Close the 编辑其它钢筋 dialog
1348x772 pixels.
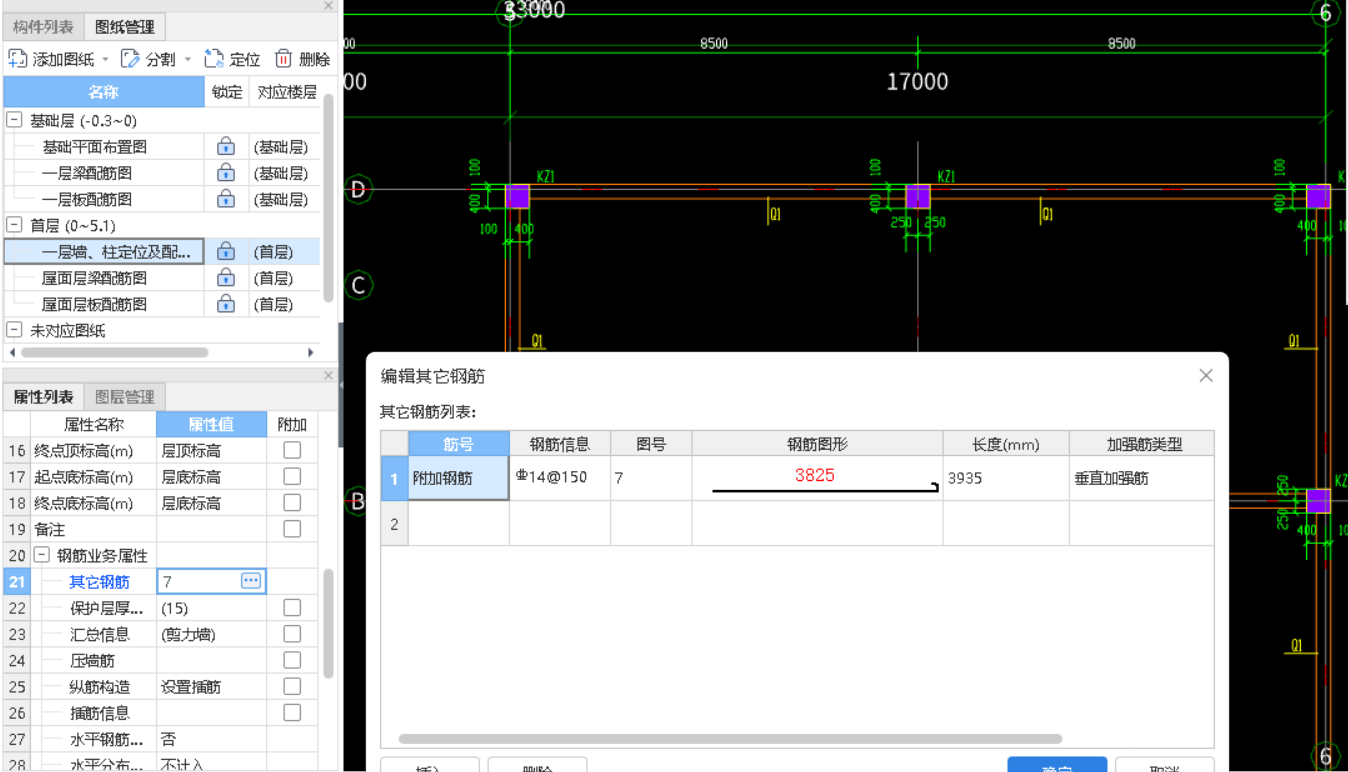pos(1206,376)
